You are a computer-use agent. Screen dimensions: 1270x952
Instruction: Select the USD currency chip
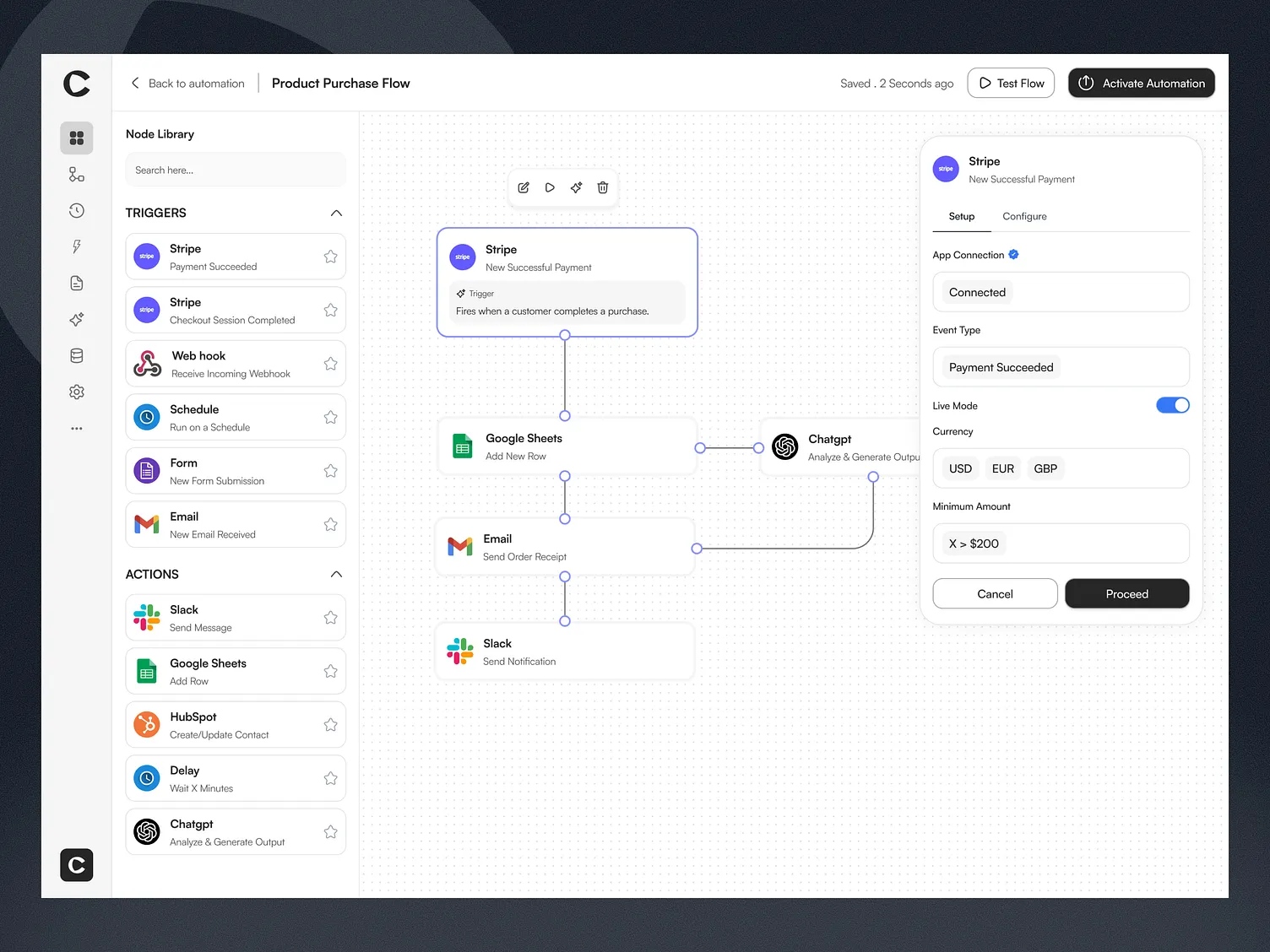[960, 468]
